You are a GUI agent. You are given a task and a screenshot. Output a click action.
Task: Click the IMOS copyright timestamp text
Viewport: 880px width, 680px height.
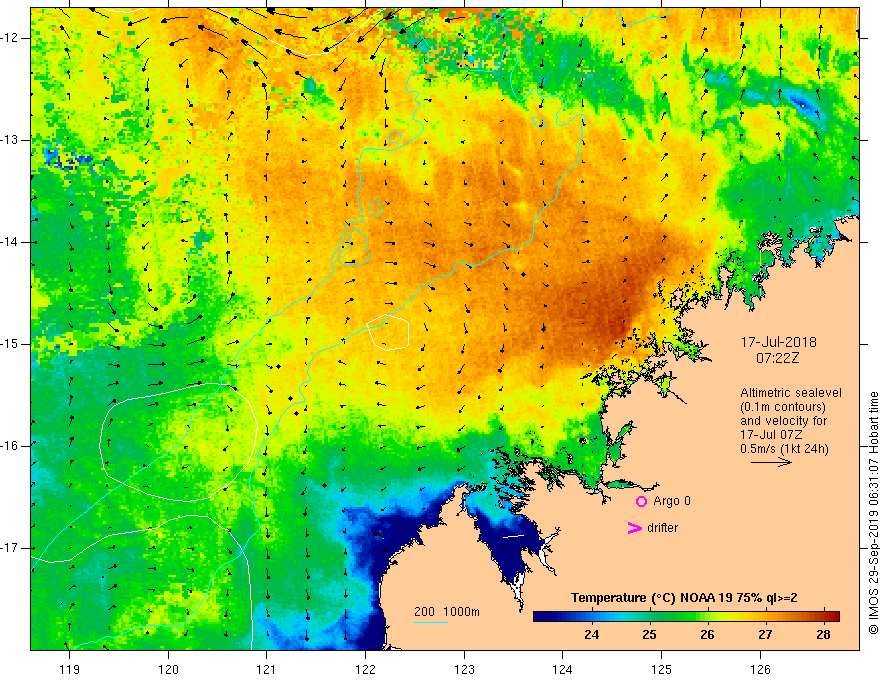click(x=873, y=513)
